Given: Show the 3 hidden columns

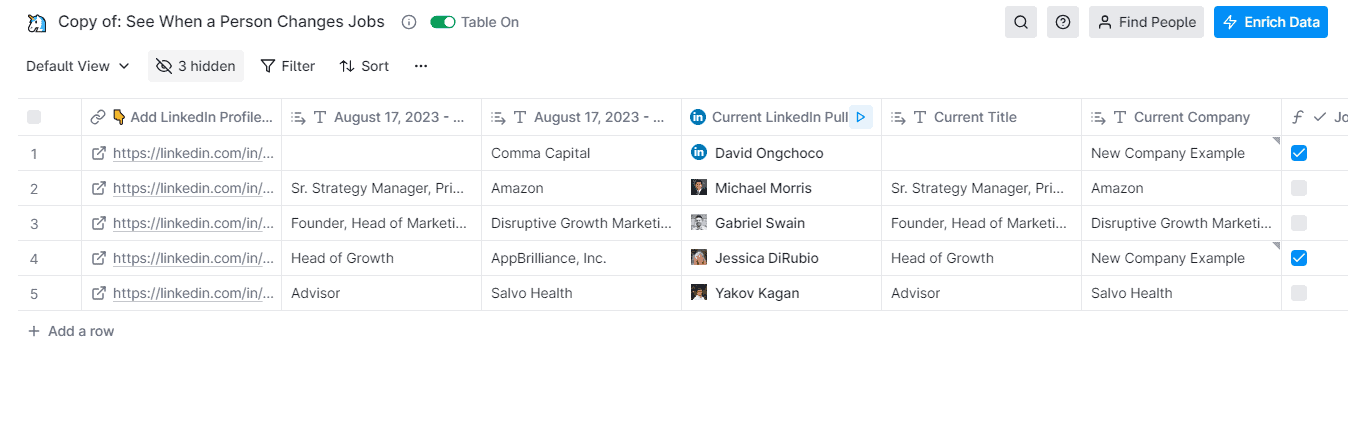Looking at the screenshot, I should tap(196, 66).
